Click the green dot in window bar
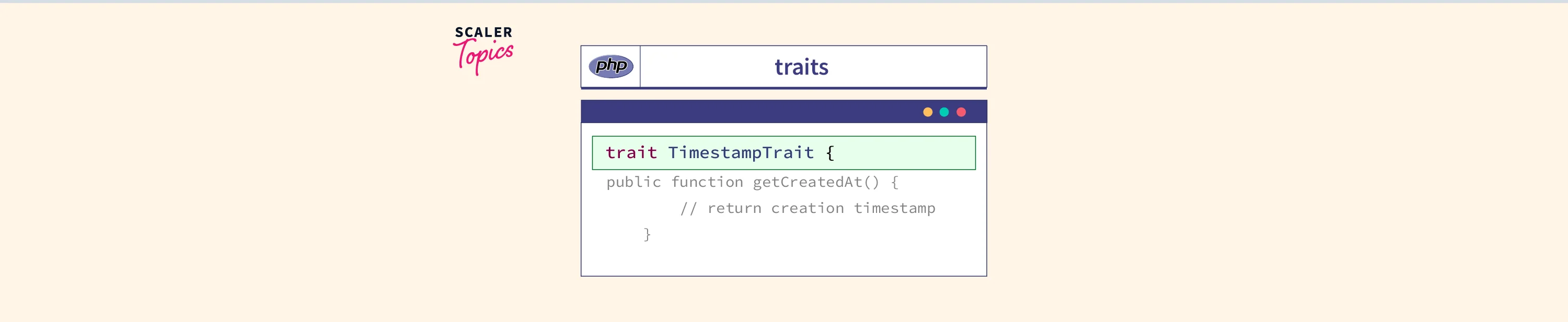 [x=944, y=112]
